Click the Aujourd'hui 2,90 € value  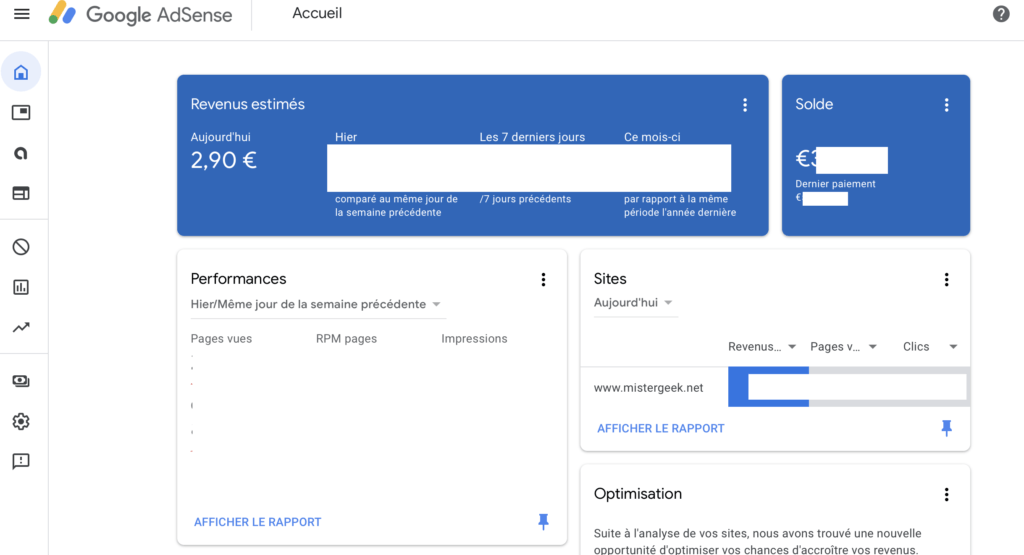(x=223, y=160)
